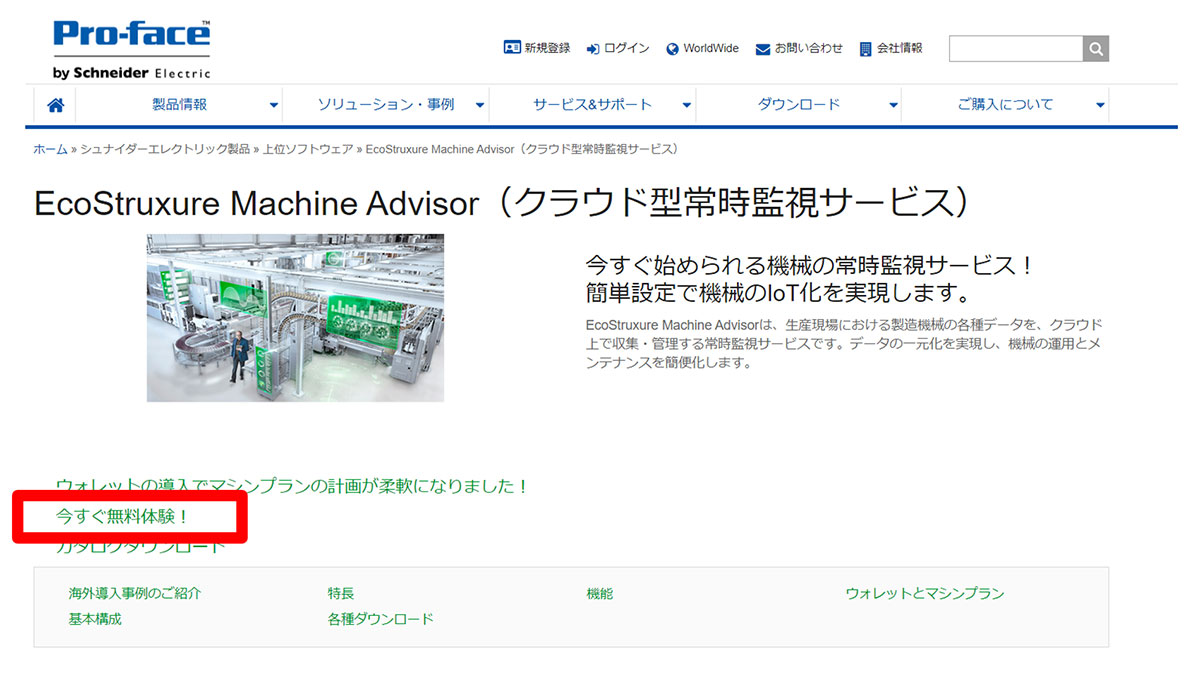This screenshot has height=677, width=1200.
Task: Click the factory floor product image
Action: [x=295, y=318]
